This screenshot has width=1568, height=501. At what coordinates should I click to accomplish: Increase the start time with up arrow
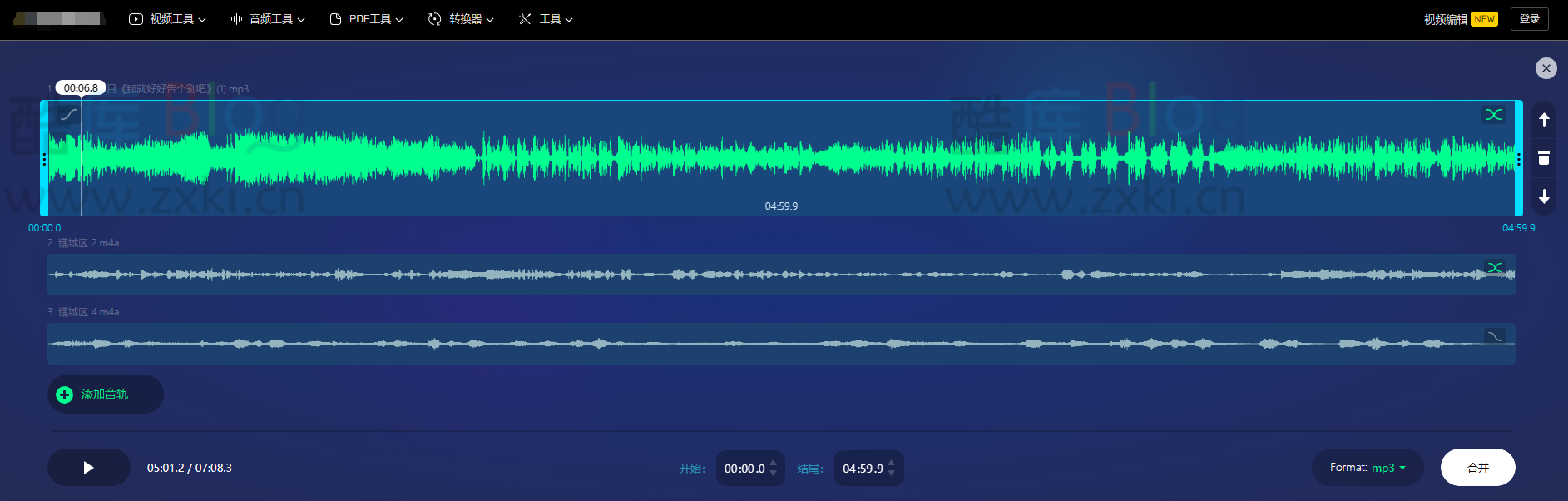coord(774,463)
